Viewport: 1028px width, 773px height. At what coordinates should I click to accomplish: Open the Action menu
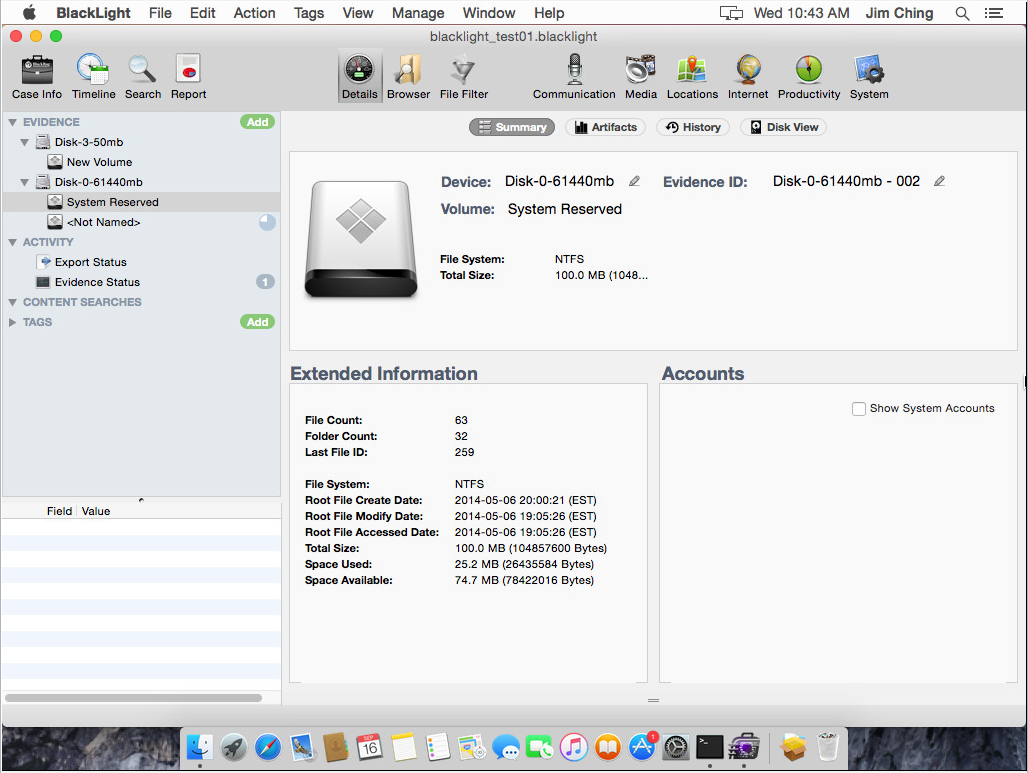pos(254,13)
